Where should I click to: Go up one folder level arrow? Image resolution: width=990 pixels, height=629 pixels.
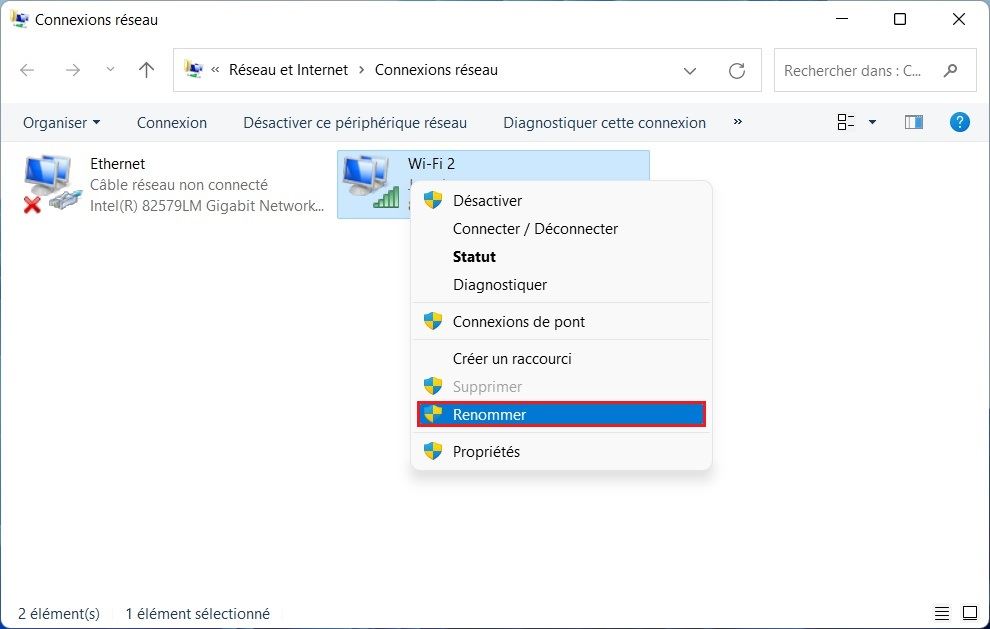pos(147,70)
